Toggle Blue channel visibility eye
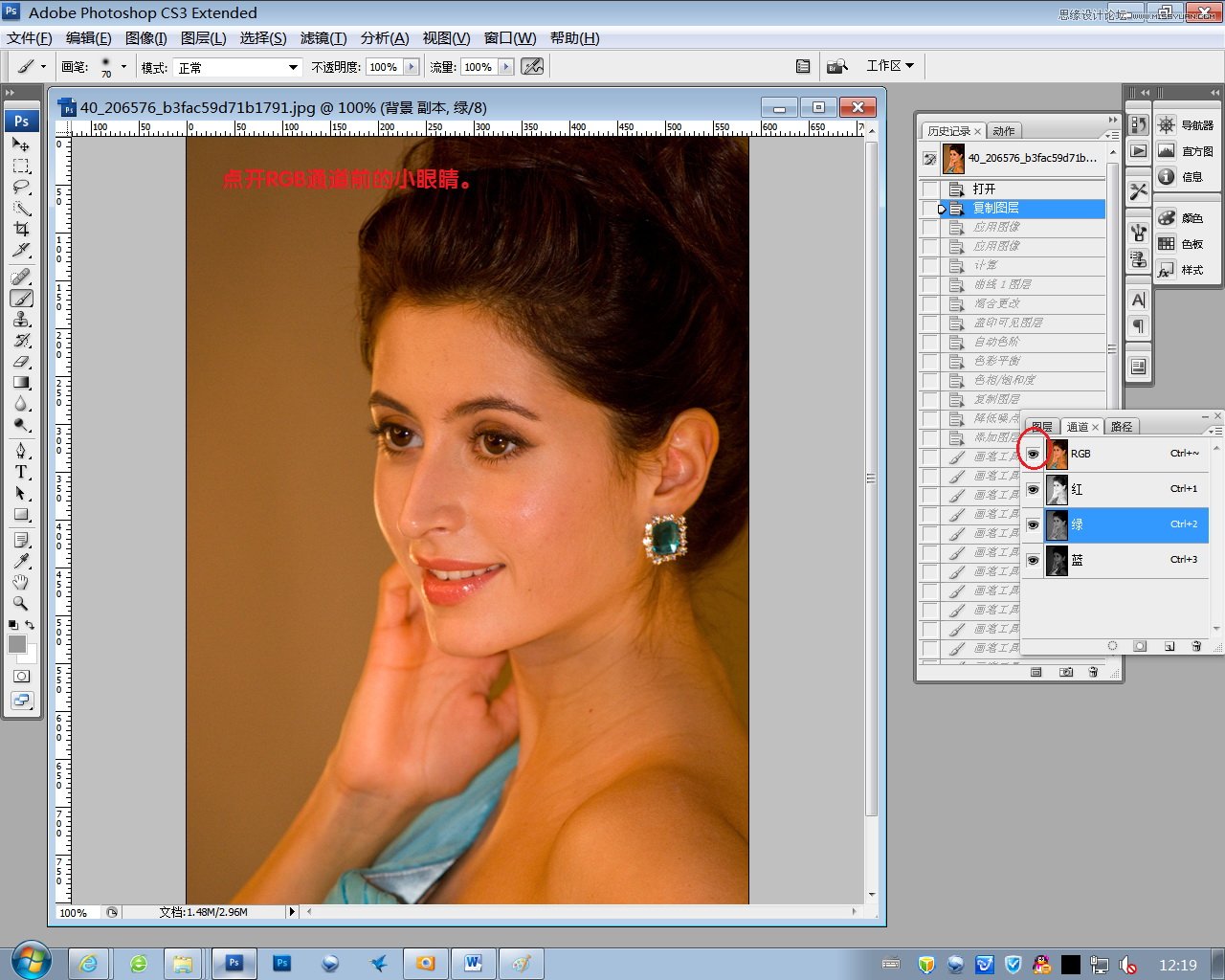Image resolution: width=1225 pixels, height=980 pixels. pos(1033,560)
